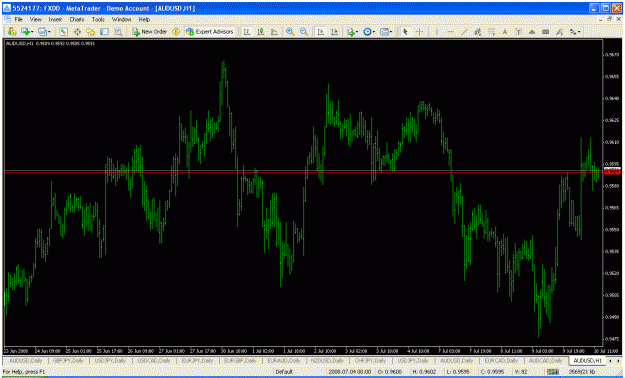The image size is (625, 378).
Task: Switch to candlestick chart display
Action: (261, 32)
